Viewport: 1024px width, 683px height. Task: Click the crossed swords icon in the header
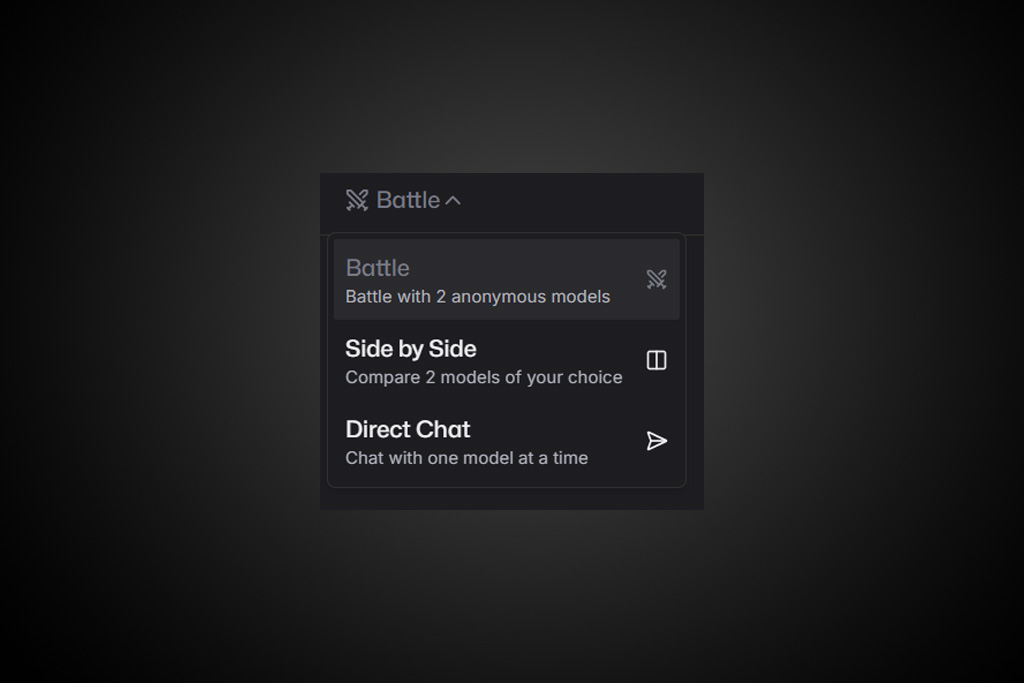tap(357, 200)
